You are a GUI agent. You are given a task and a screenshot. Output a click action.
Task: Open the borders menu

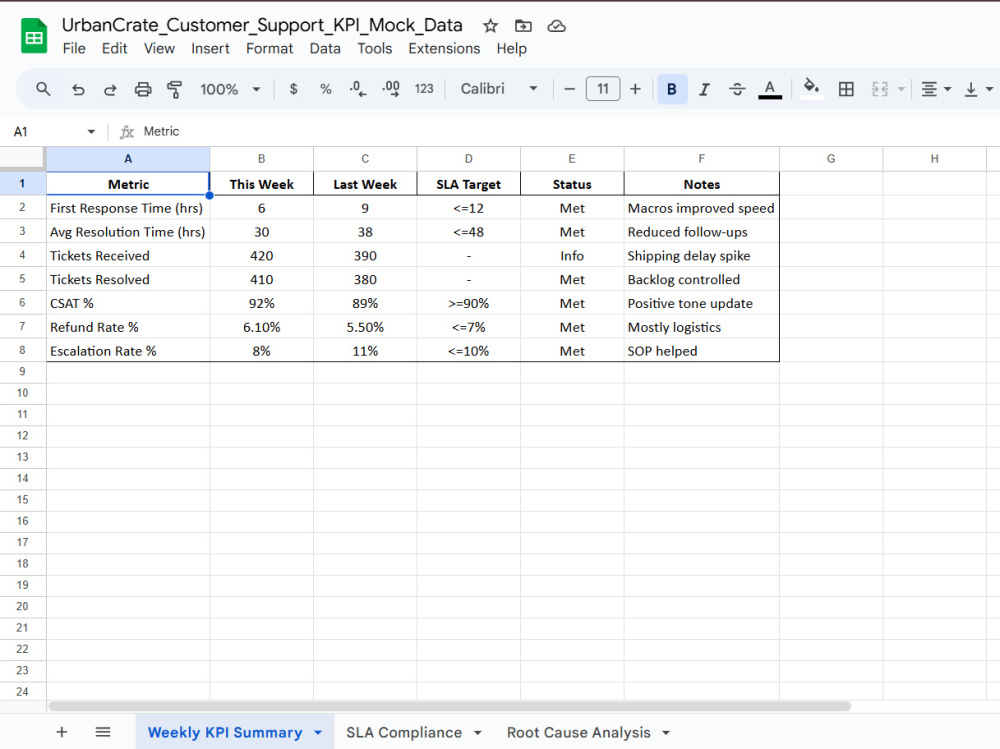(x=846, y=89)
